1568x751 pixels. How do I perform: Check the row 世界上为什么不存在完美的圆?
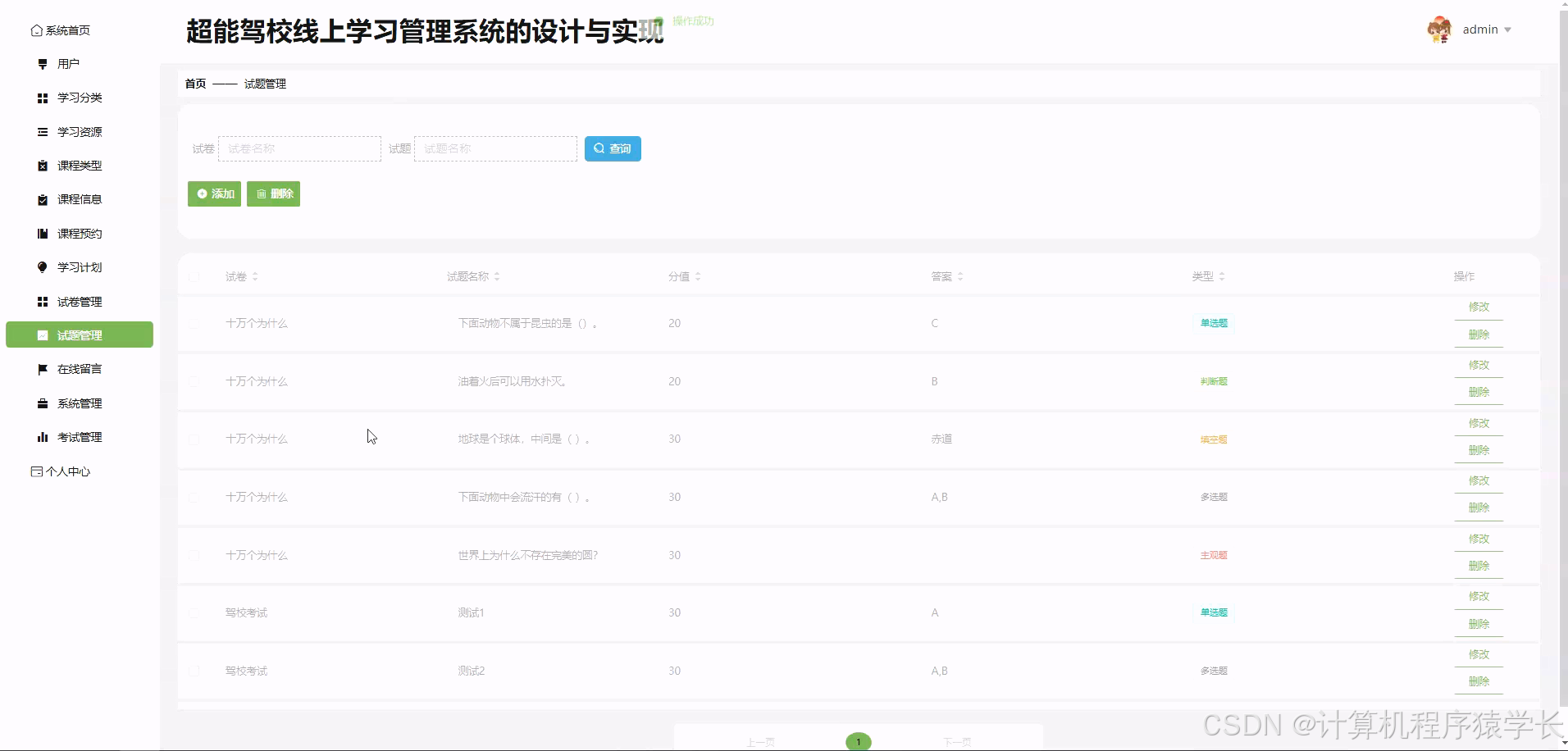[194, 556]
